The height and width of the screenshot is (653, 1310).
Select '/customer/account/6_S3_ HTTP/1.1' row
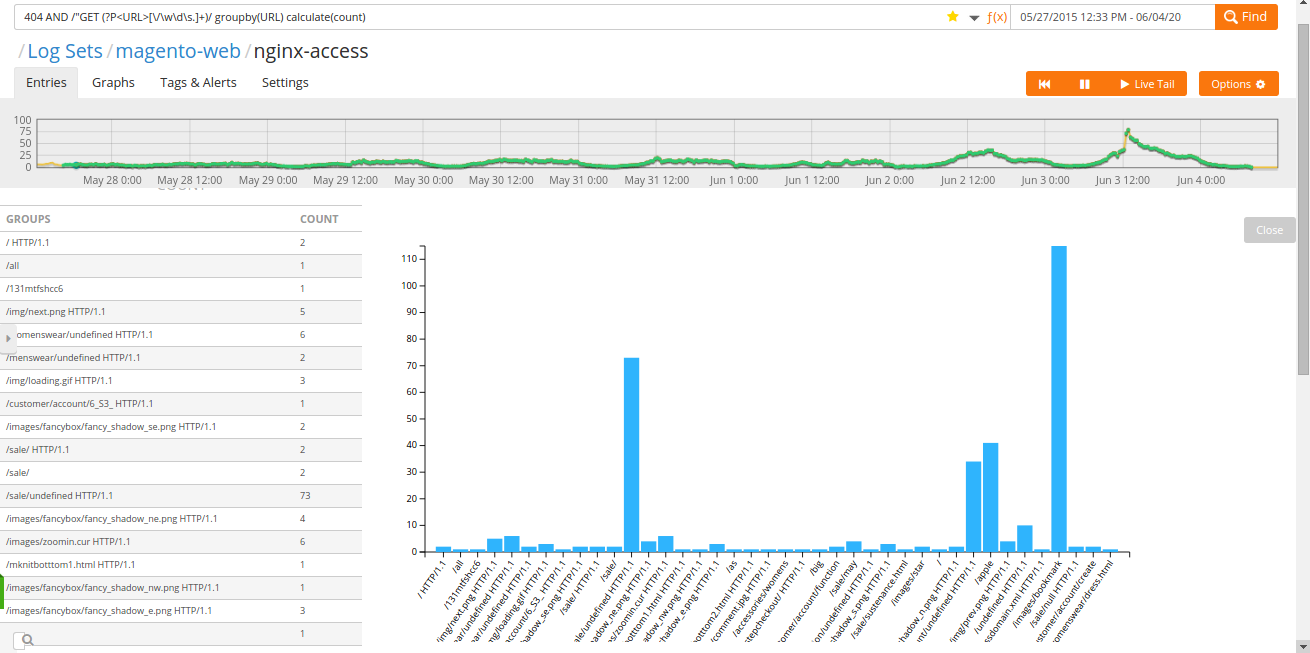[x=181, y=404]
